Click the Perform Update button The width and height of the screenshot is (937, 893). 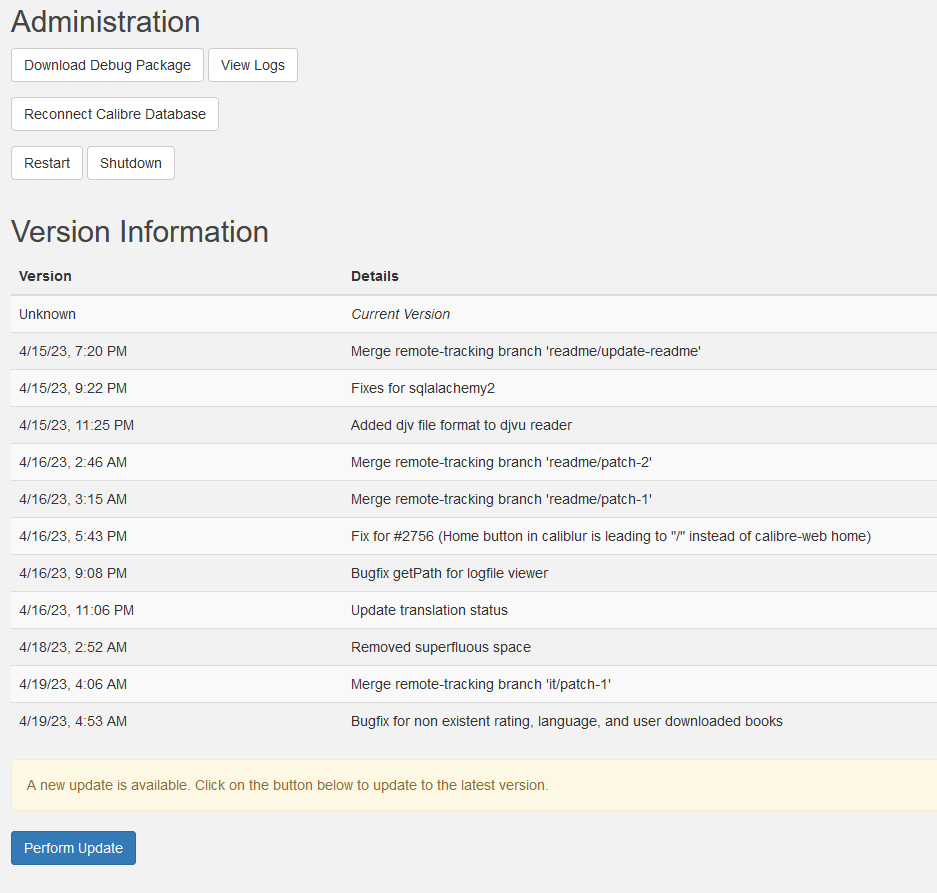(x=72, y=847)
